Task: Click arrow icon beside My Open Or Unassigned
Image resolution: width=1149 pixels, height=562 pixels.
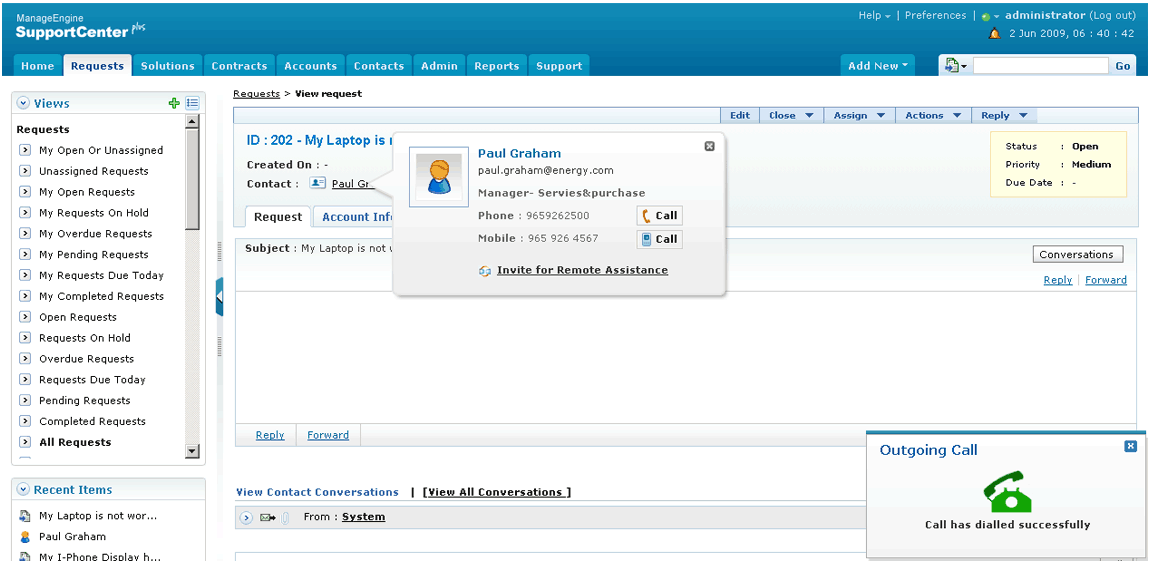Action: click(x=24, y=150)
